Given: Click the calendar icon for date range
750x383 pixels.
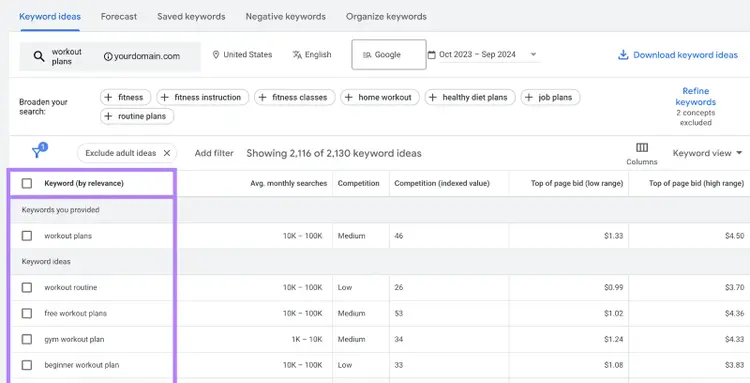Looking at the screenshot, I should tap(431, 55).
